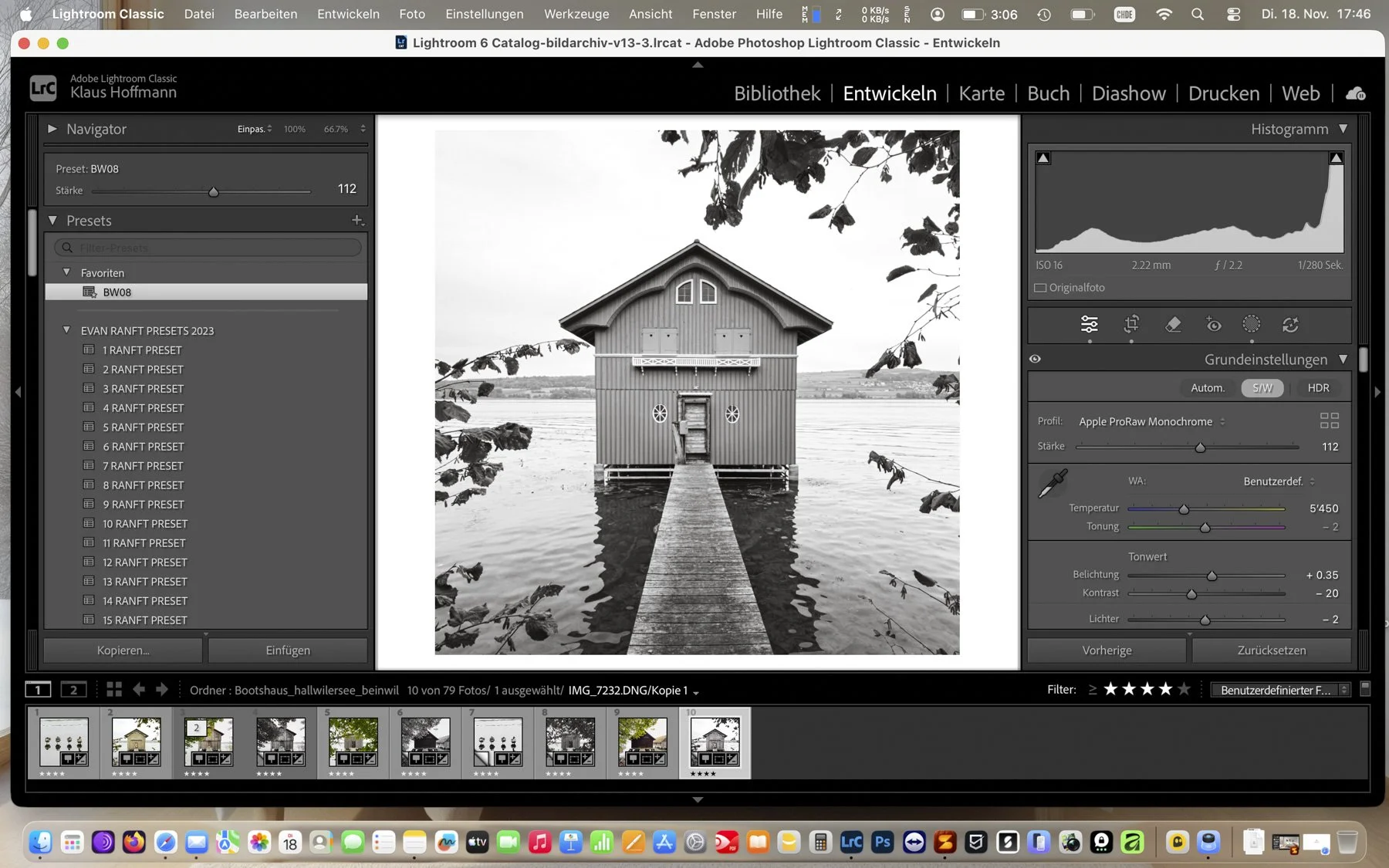Select the Edit sliders tool icon
Screen dimensions: 1389x868
point(1089,325)
